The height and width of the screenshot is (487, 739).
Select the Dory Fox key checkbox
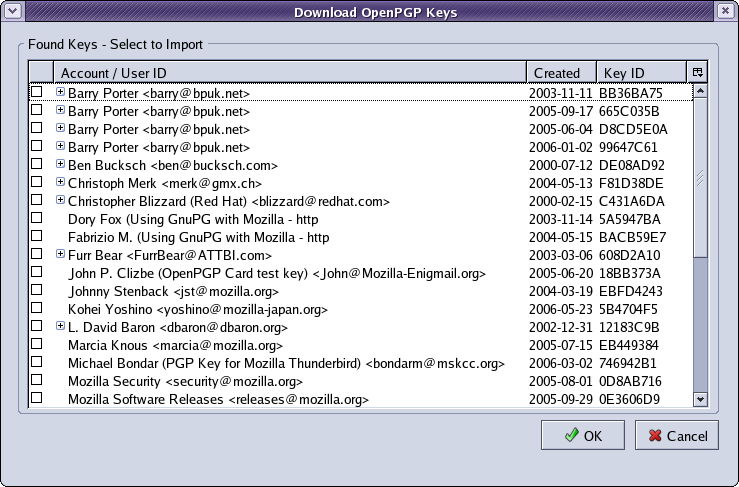pyautogui.click(x=36, y=218)
